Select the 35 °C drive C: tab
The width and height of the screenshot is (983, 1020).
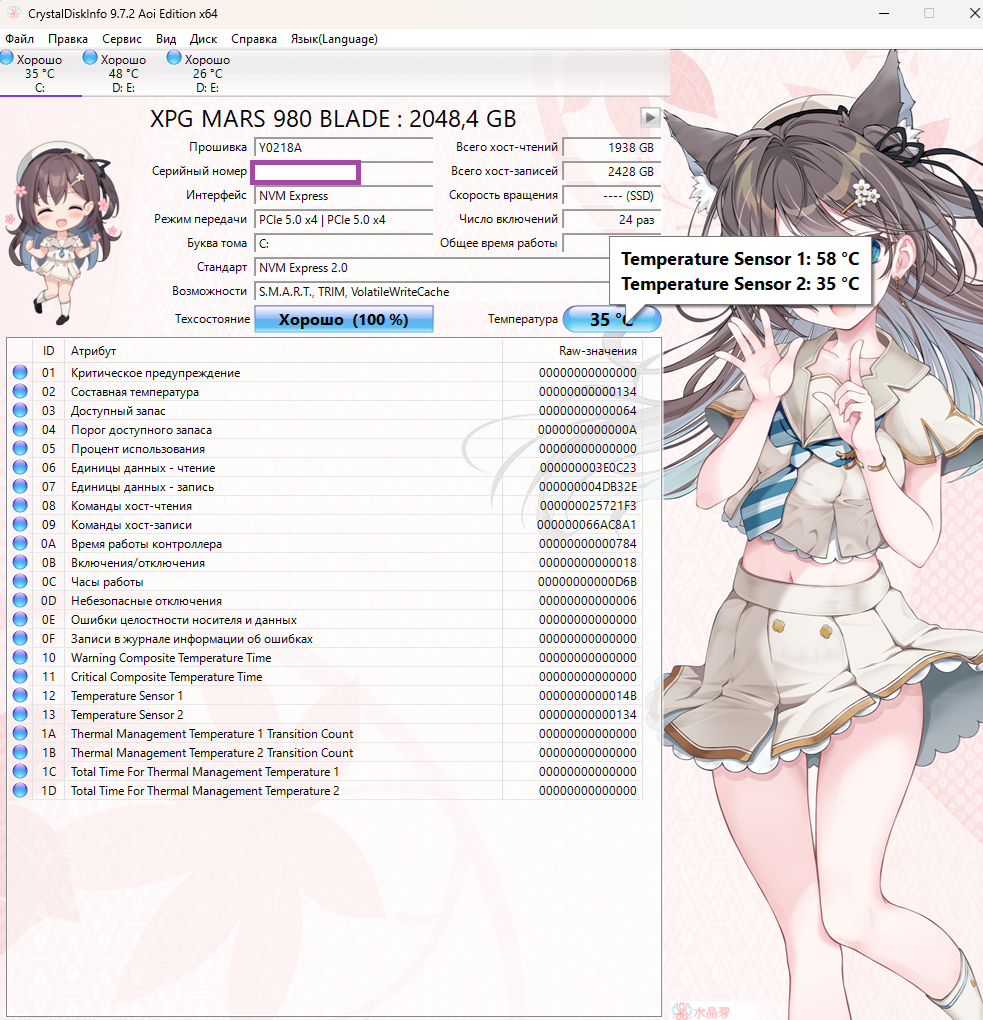click(x=40, y=73)
